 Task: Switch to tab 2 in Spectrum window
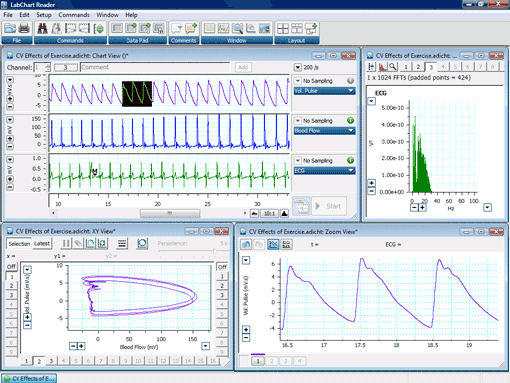418,67
